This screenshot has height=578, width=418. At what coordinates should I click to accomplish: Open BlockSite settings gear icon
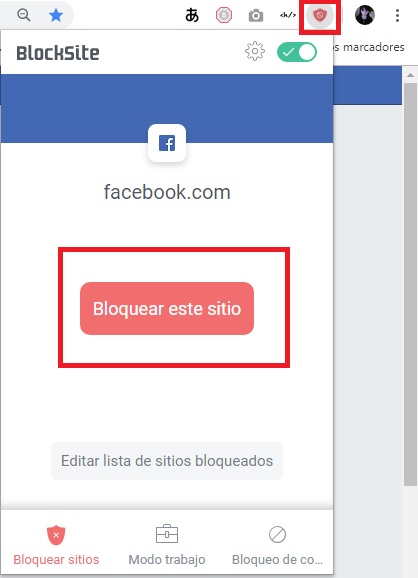coord(255,52)
